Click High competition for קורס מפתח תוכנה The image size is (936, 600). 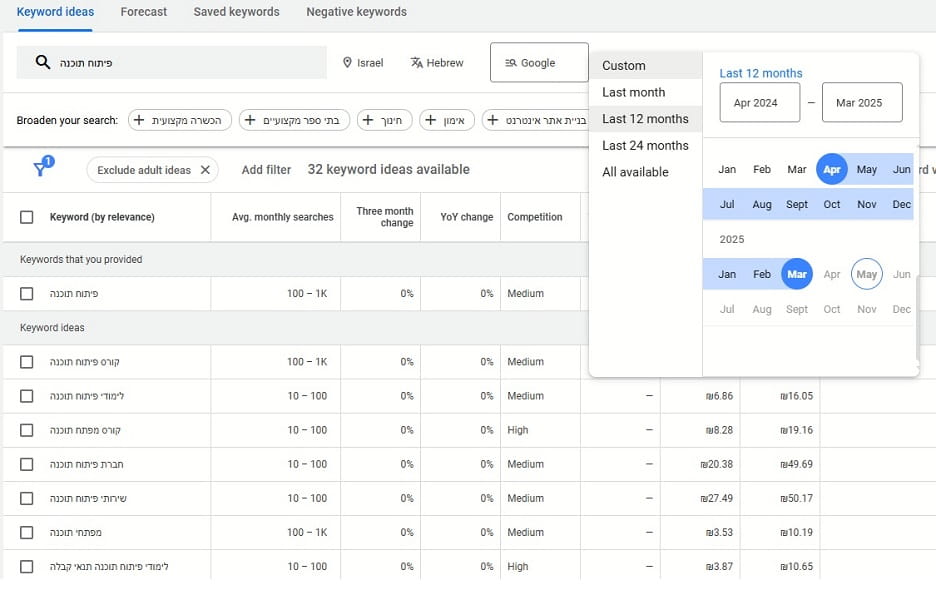tap(518, 430)
